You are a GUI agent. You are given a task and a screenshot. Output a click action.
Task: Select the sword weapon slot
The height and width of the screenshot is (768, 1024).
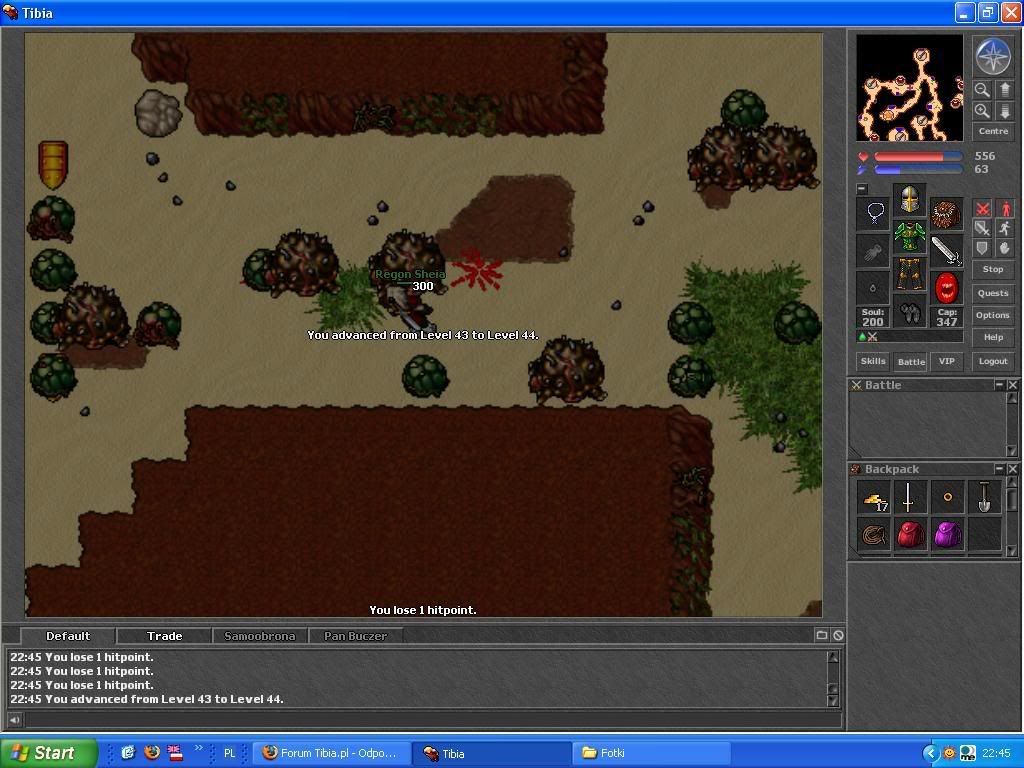click(946, 251)
